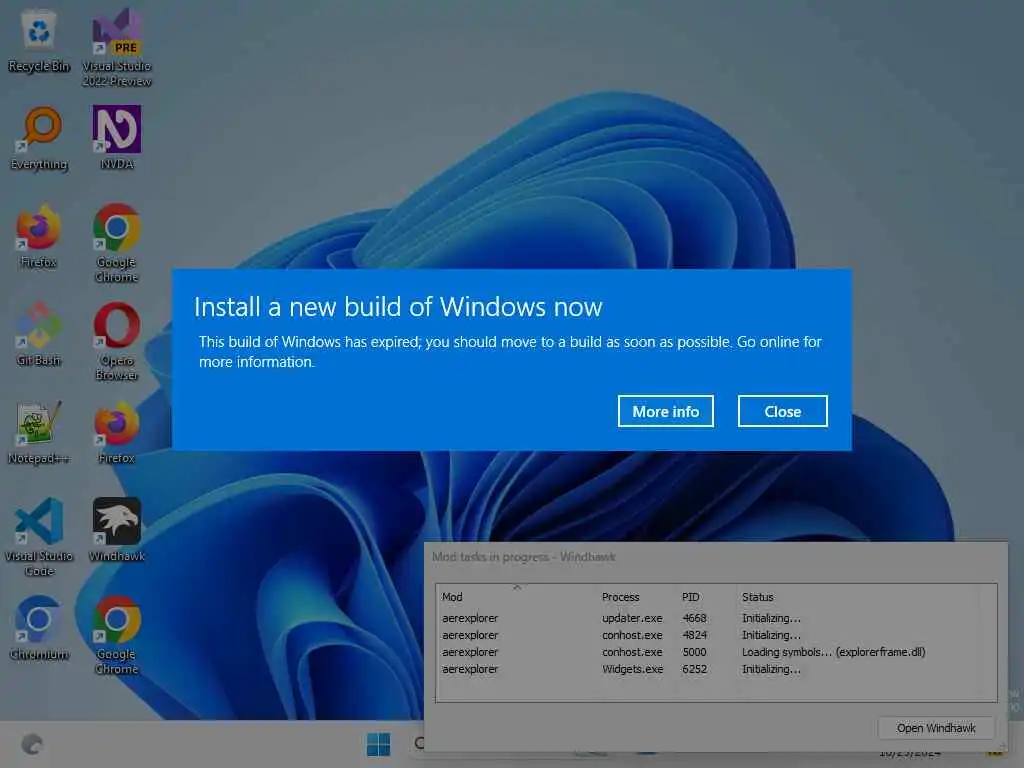Launch the Chromium shortcut

point(39,628)
